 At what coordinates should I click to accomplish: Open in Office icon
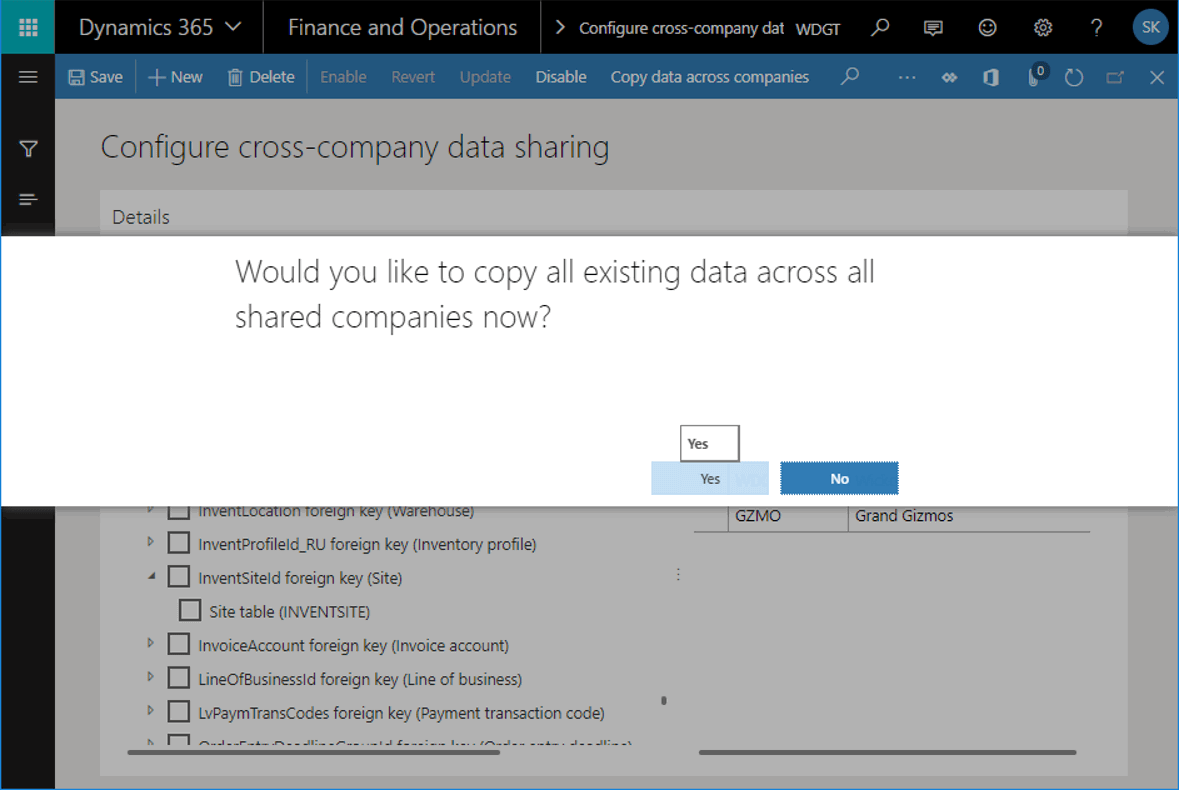(x=991, y=77)
